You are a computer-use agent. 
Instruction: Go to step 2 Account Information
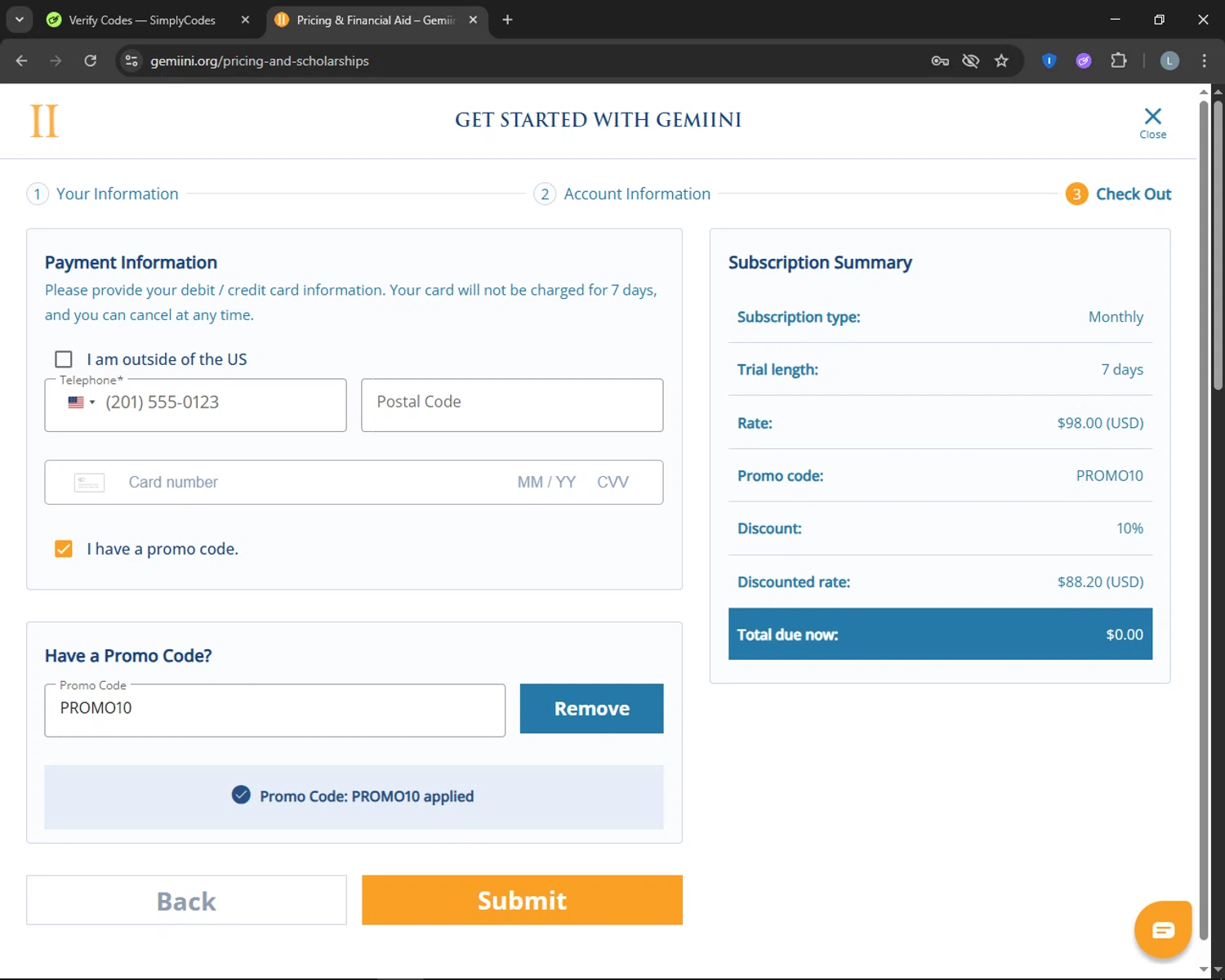(x=622, y=194)
